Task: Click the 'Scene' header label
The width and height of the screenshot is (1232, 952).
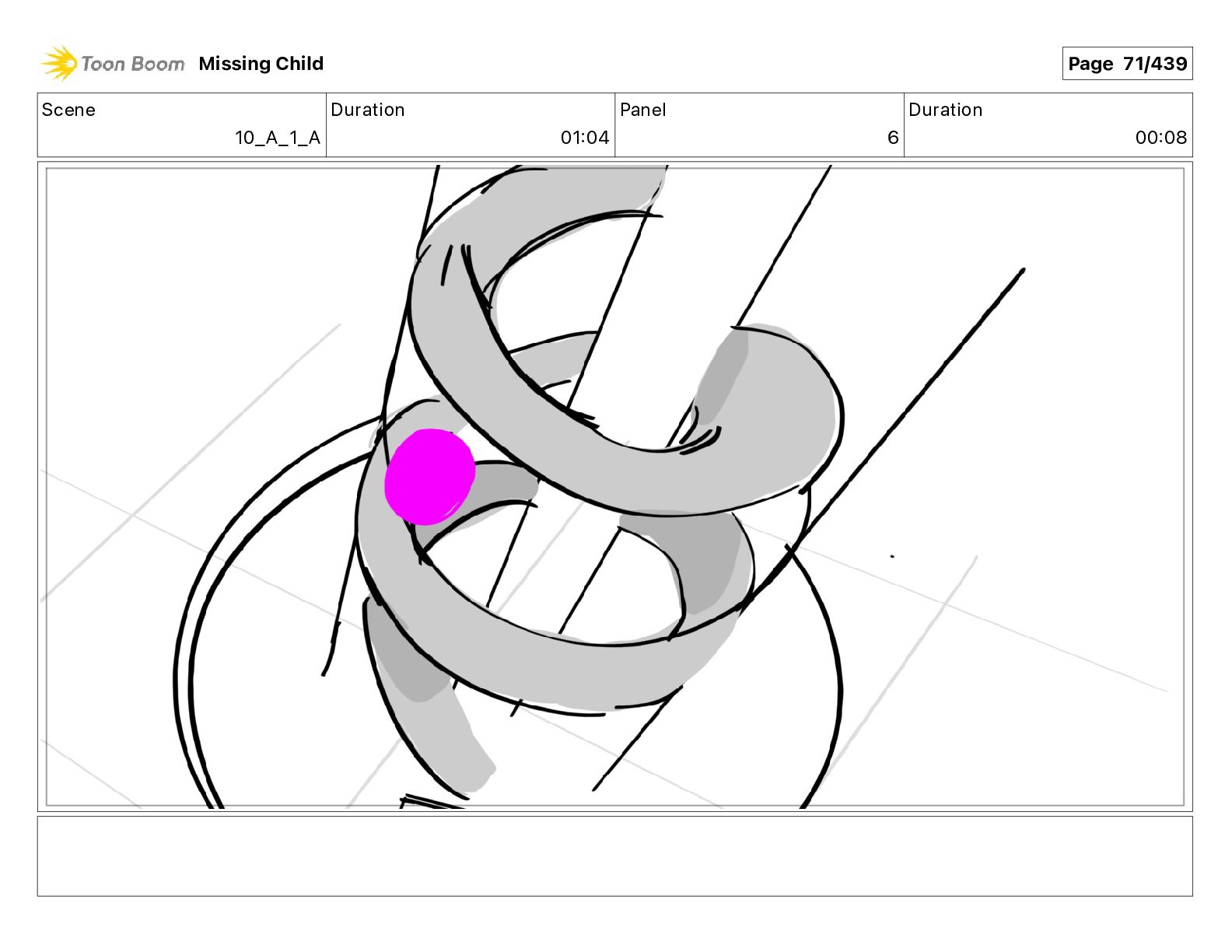Action: (x=68, y=110)
